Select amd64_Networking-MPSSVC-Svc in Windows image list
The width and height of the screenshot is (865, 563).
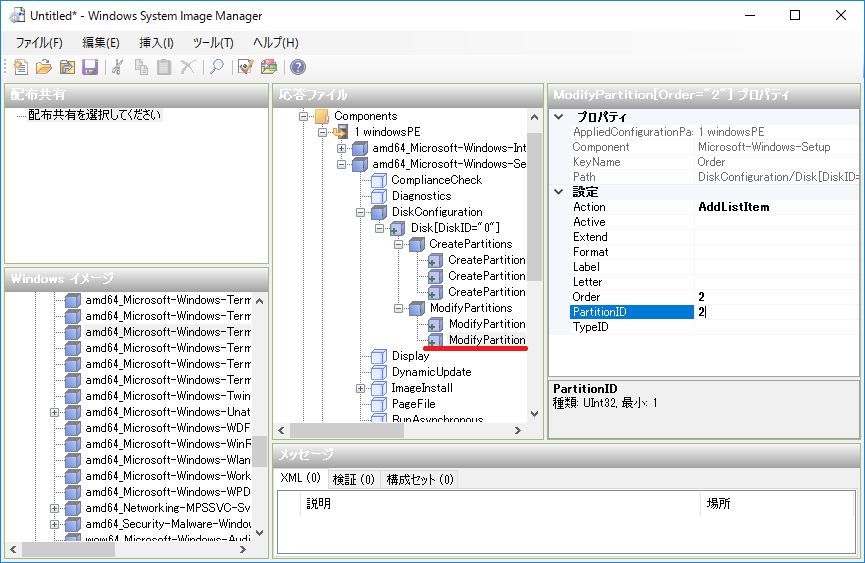point(167,508)
